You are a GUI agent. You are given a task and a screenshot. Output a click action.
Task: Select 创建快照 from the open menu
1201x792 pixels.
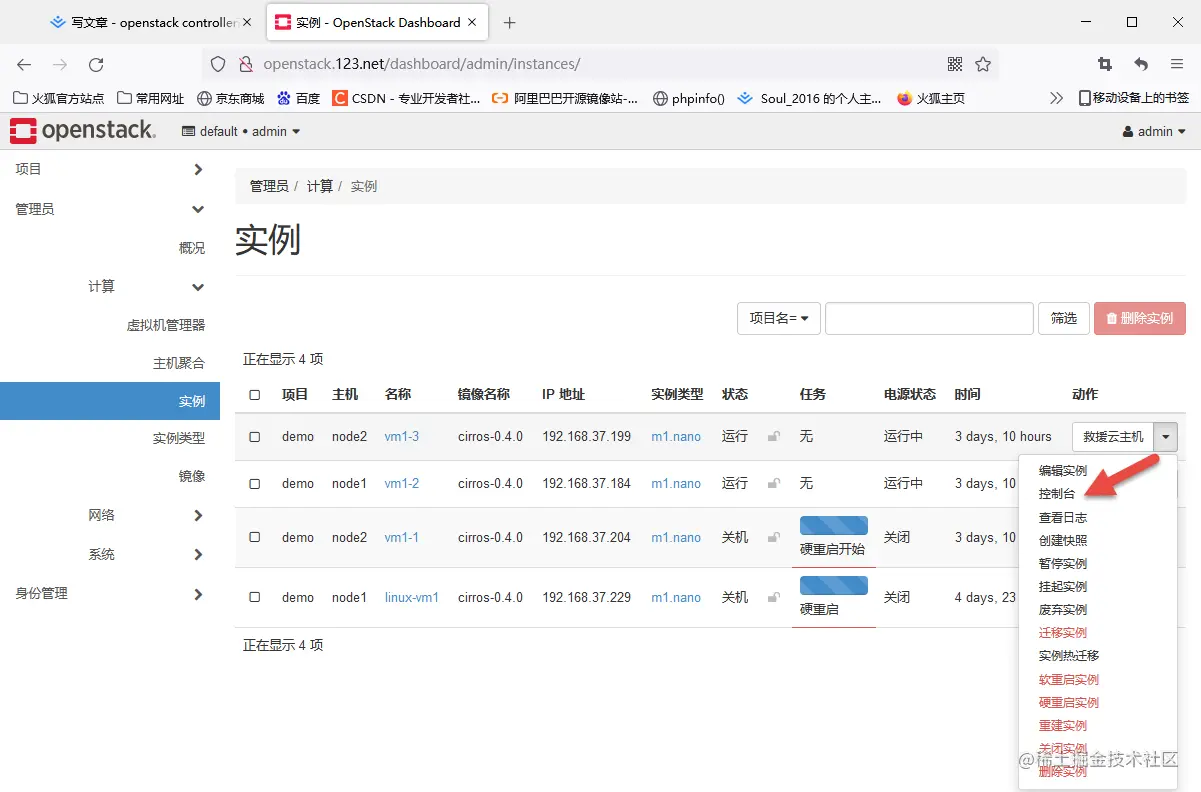[x=1062, y=539]
